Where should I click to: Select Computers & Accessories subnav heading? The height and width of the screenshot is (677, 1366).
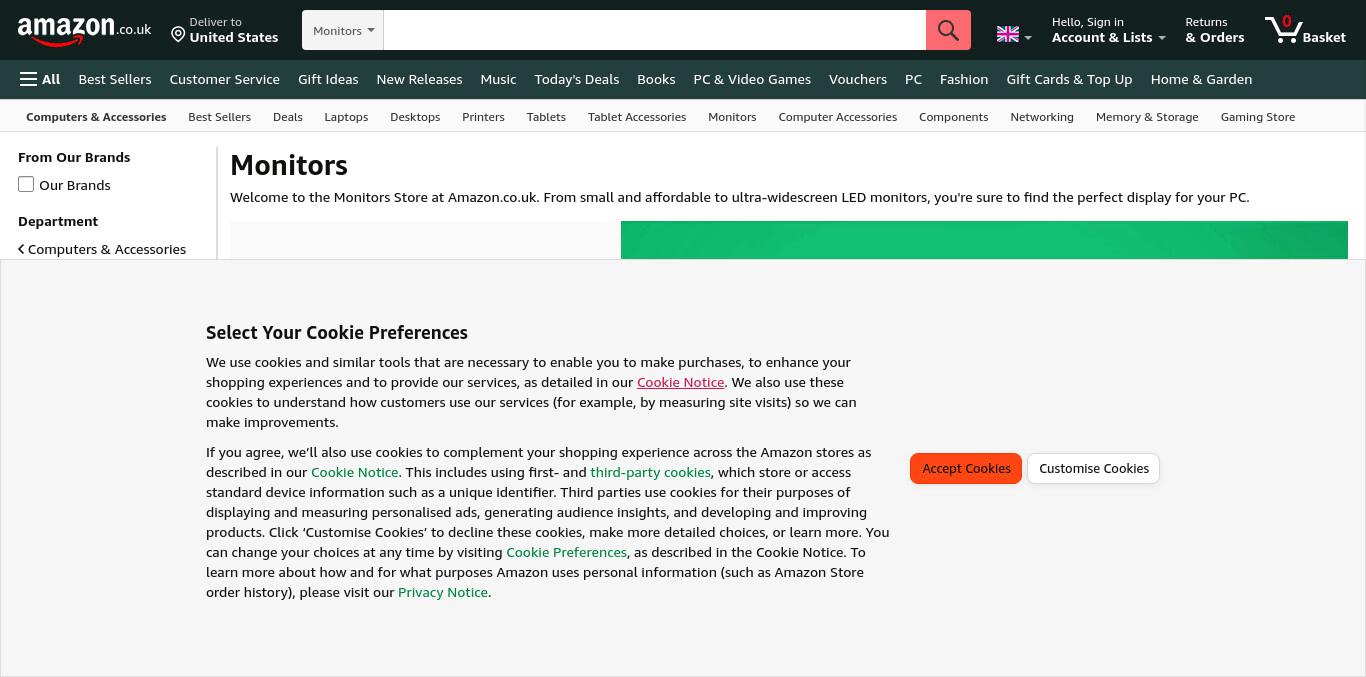(96, 117)
